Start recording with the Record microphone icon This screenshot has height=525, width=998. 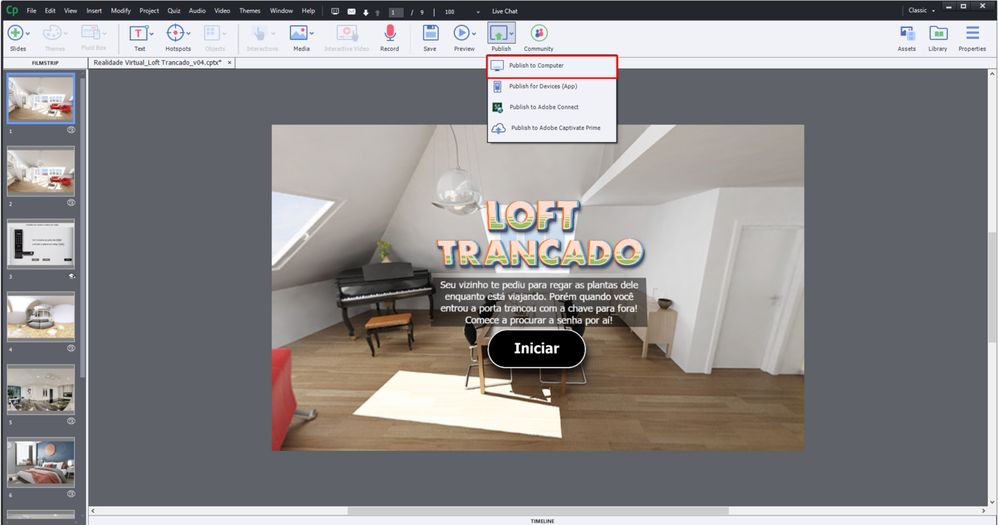point(389,33)
